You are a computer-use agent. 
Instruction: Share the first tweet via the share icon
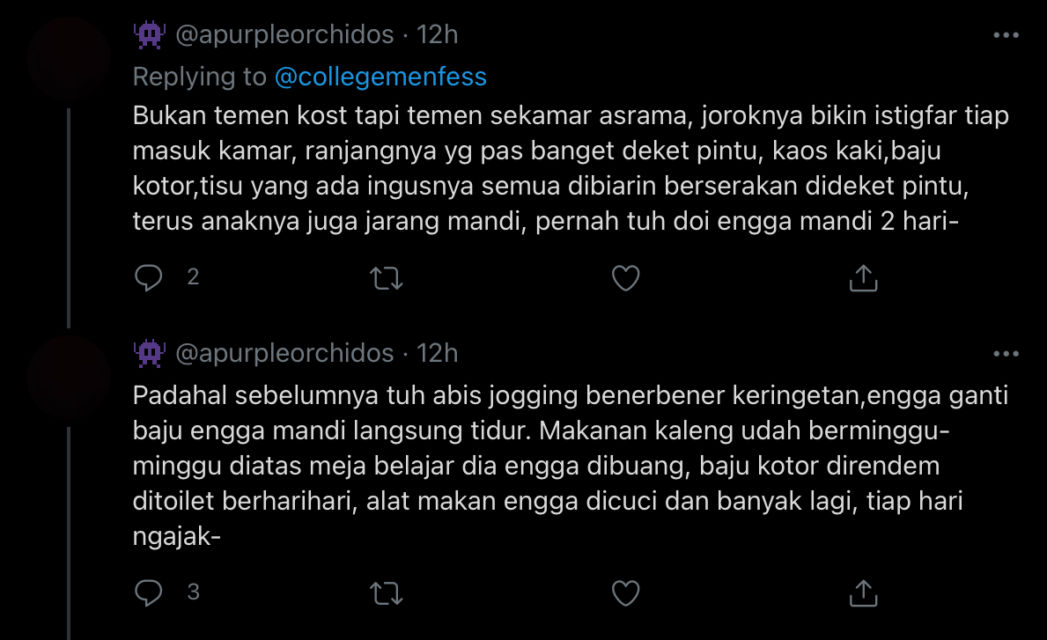point(862,278)
